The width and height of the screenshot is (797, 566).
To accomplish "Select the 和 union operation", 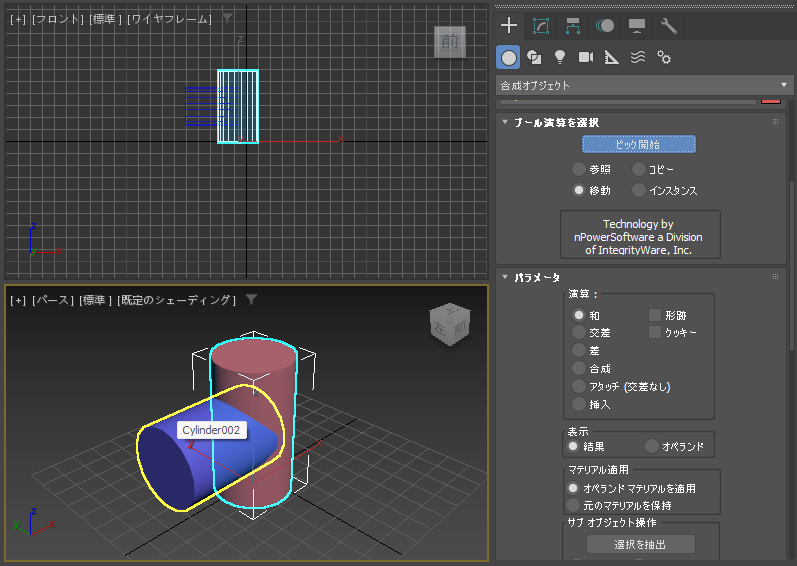I will [x=579, y=315].
